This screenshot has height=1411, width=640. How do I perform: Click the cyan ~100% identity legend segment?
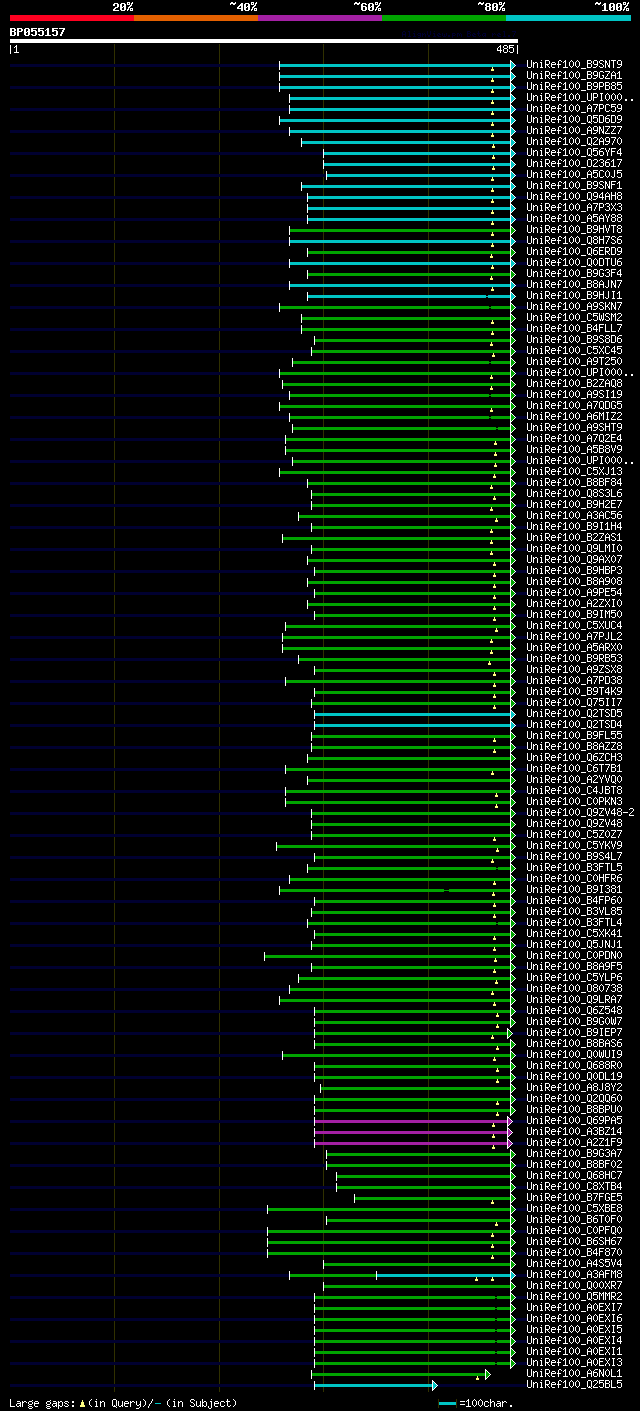[568, 17]
